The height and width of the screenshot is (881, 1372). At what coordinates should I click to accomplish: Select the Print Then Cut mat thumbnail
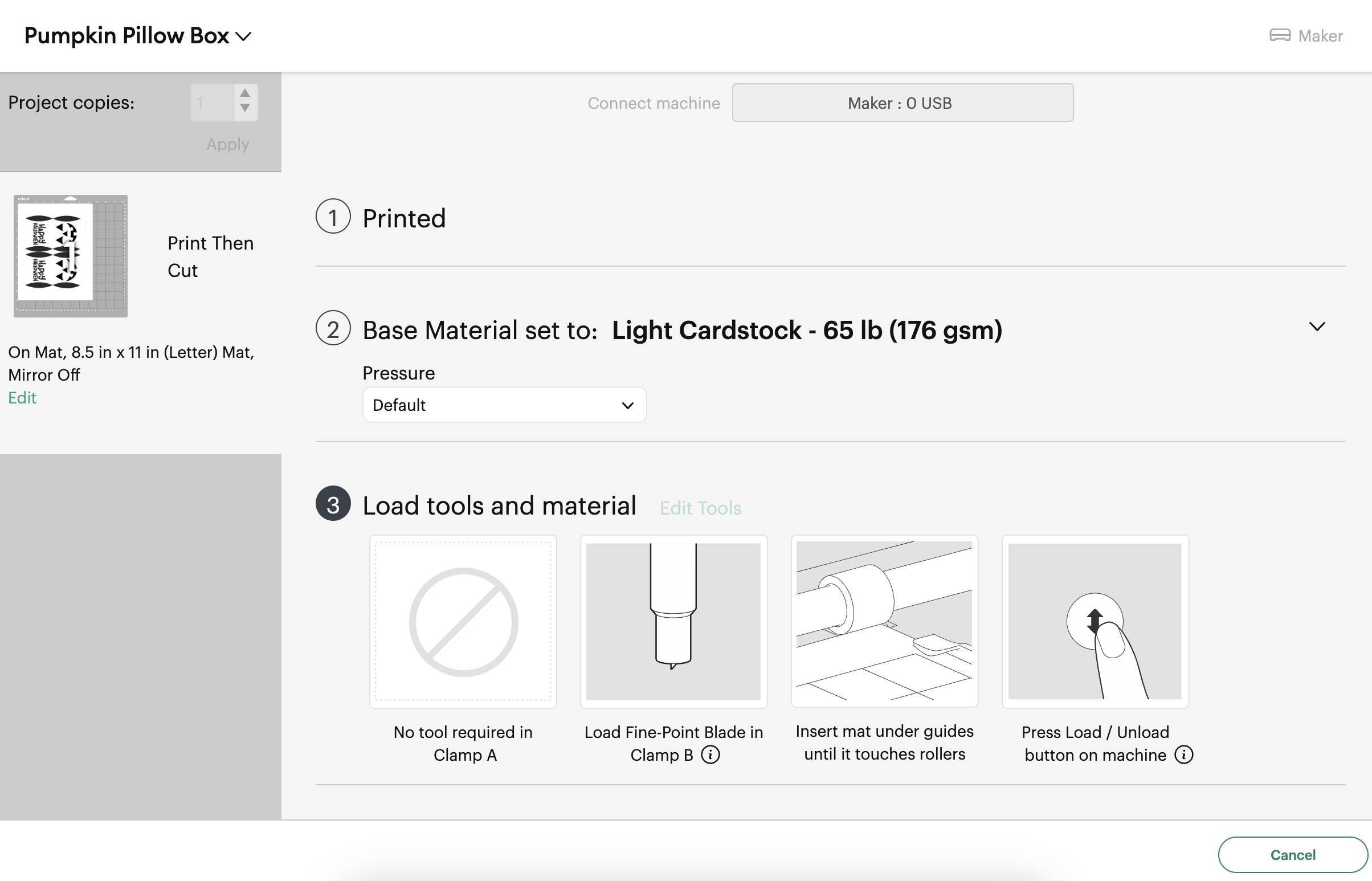click(x=70, y=256)
